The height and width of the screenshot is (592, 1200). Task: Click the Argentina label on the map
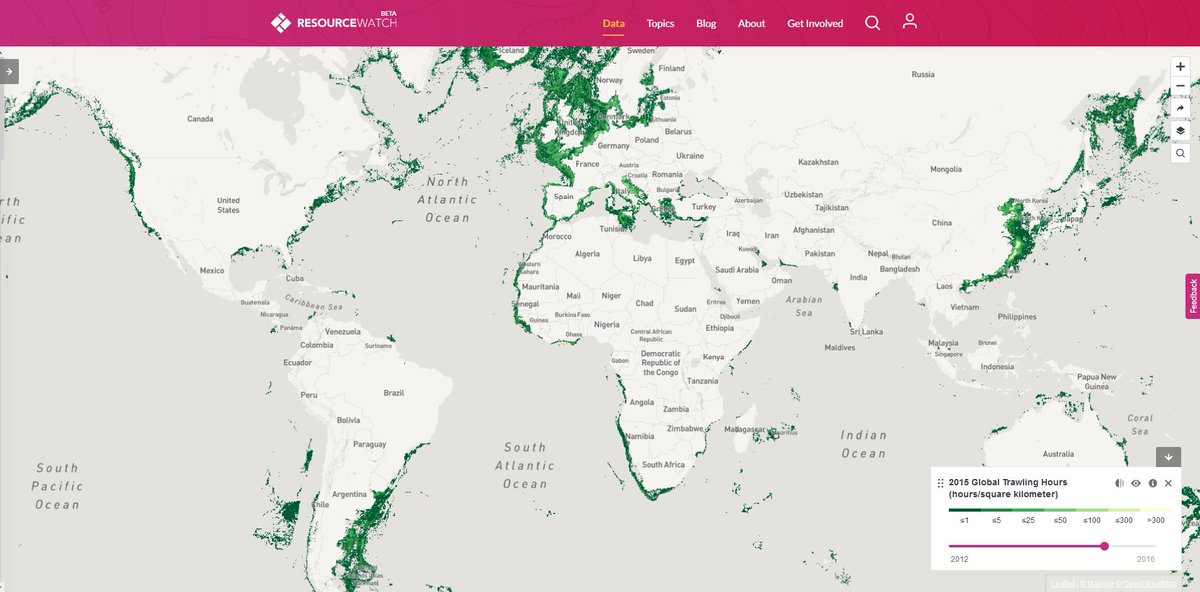349,494
